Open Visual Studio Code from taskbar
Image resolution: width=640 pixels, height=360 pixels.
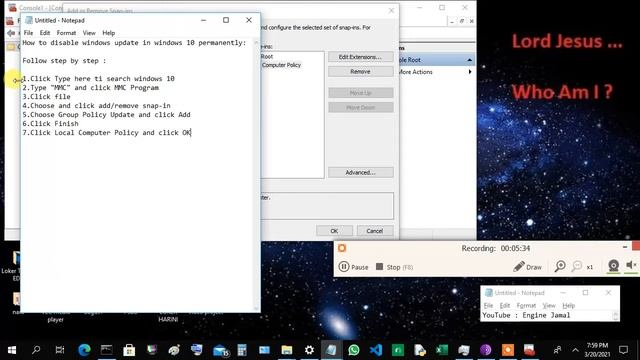tap(376, 350)
